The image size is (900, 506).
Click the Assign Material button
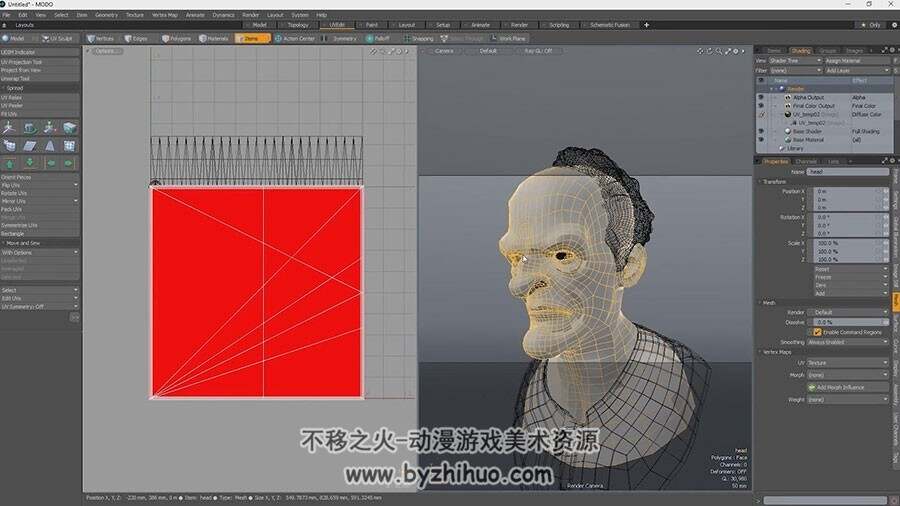point(856,60)
